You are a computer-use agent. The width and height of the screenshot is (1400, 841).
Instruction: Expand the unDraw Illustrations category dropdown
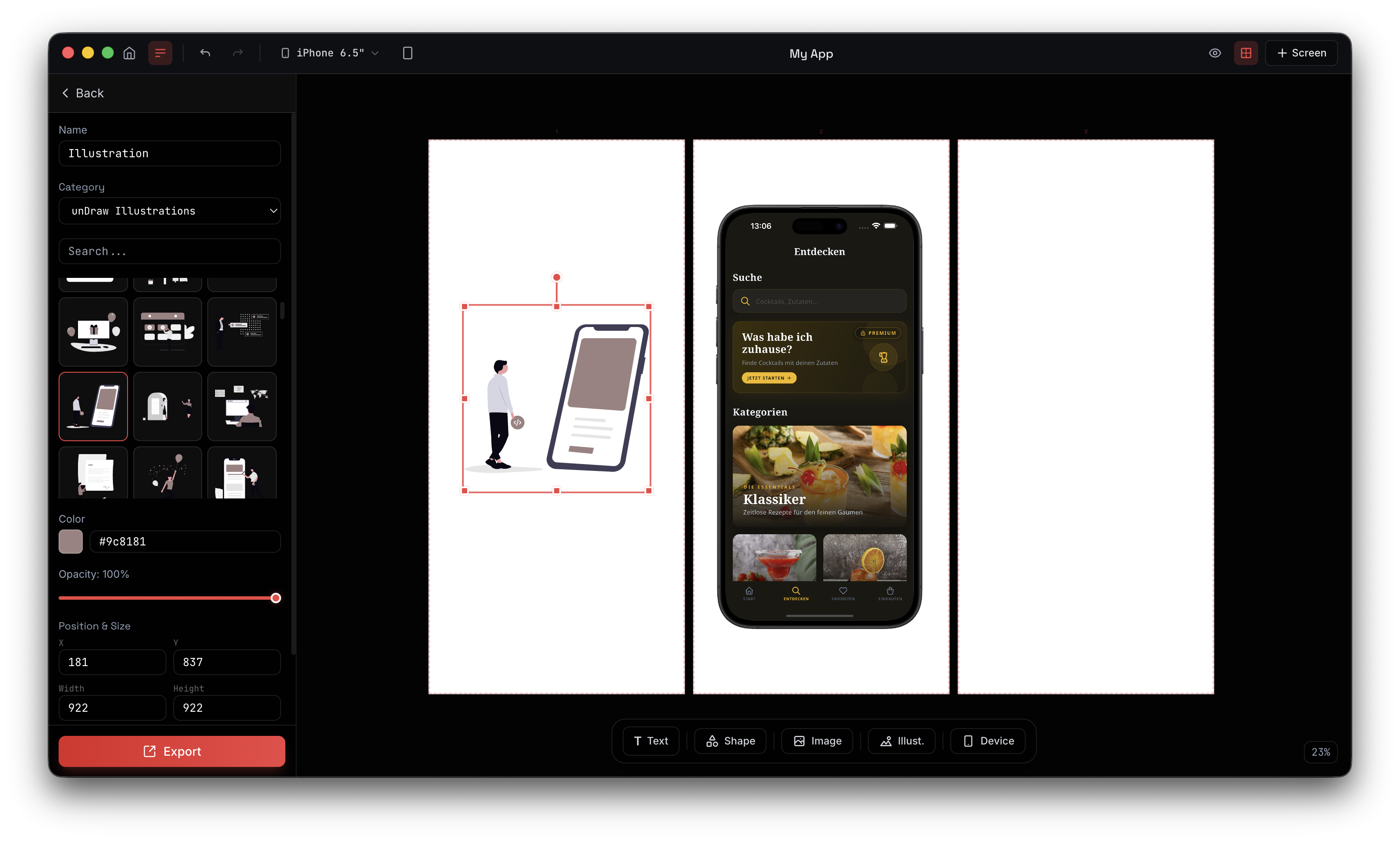(169, 211)
